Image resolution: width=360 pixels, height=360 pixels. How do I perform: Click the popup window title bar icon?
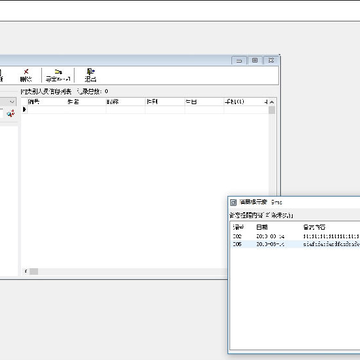(x=234, y=202)
